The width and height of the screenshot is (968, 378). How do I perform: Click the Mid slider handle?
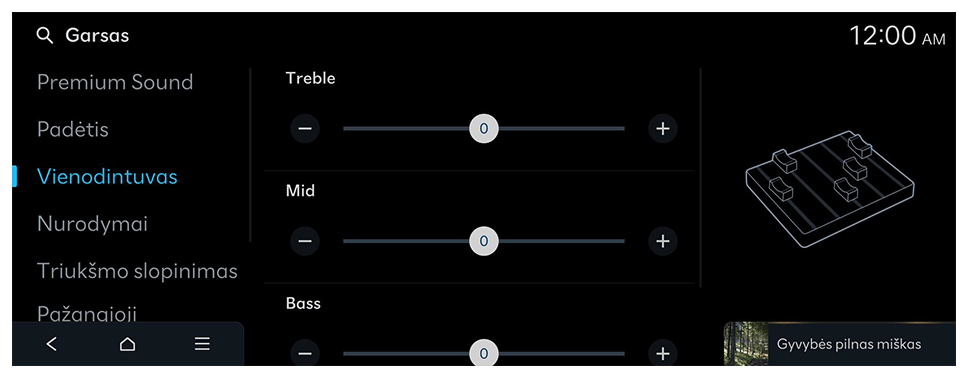pyautogui.click(x=484, y=240)
